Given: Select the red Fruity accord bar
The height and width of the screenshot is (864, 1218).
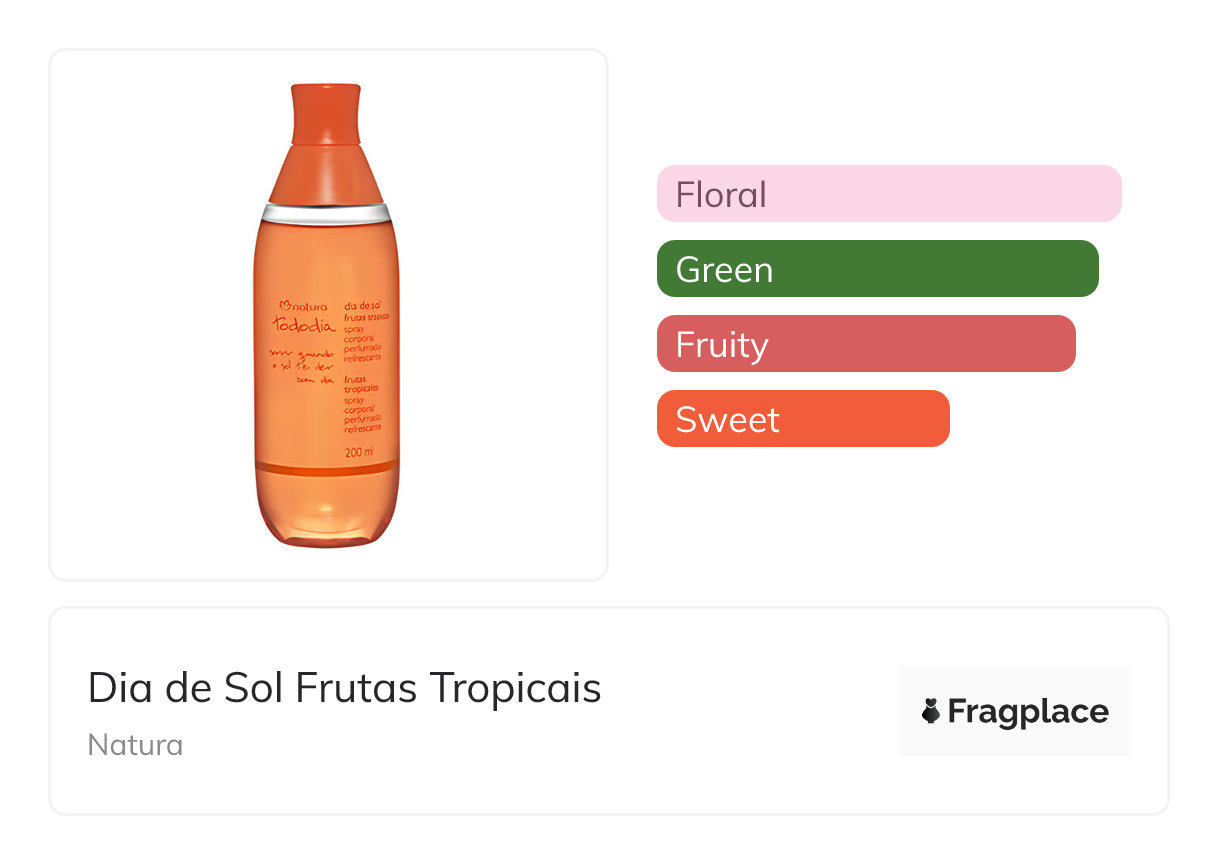Looking at the screenshot, I should click(866, 344).
